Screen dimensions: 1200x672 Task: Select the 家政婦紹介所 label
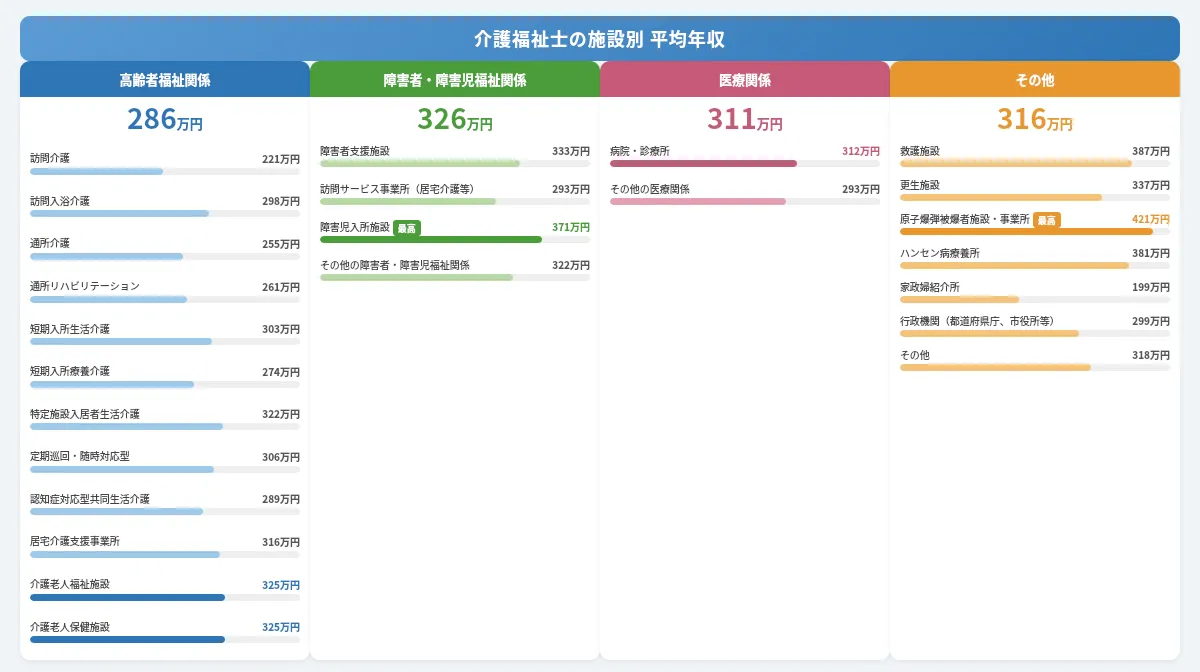click(930, 287)
